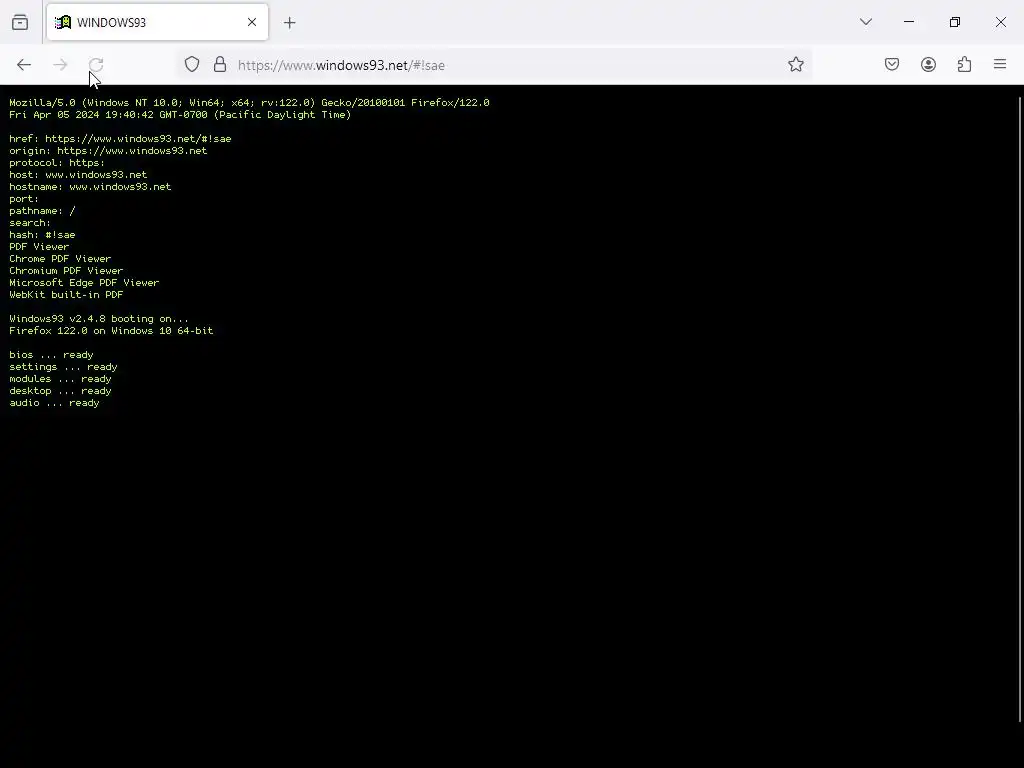This screenshot has height=768, width=1024.
Task: Click the 'desktop ... ready' line
Action: click(60, 391)
